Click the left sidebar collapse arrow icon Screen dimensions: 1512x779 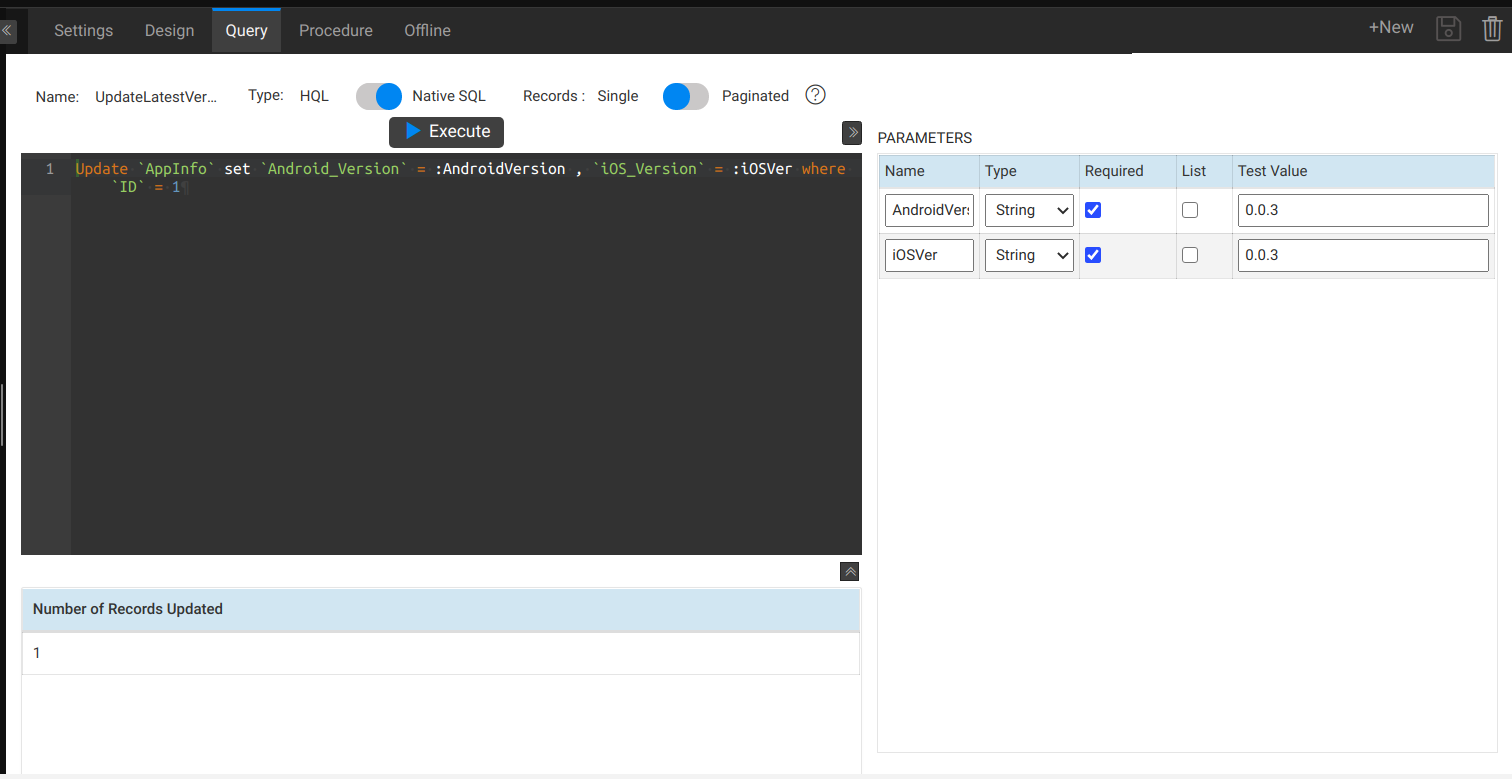point(8,30)
